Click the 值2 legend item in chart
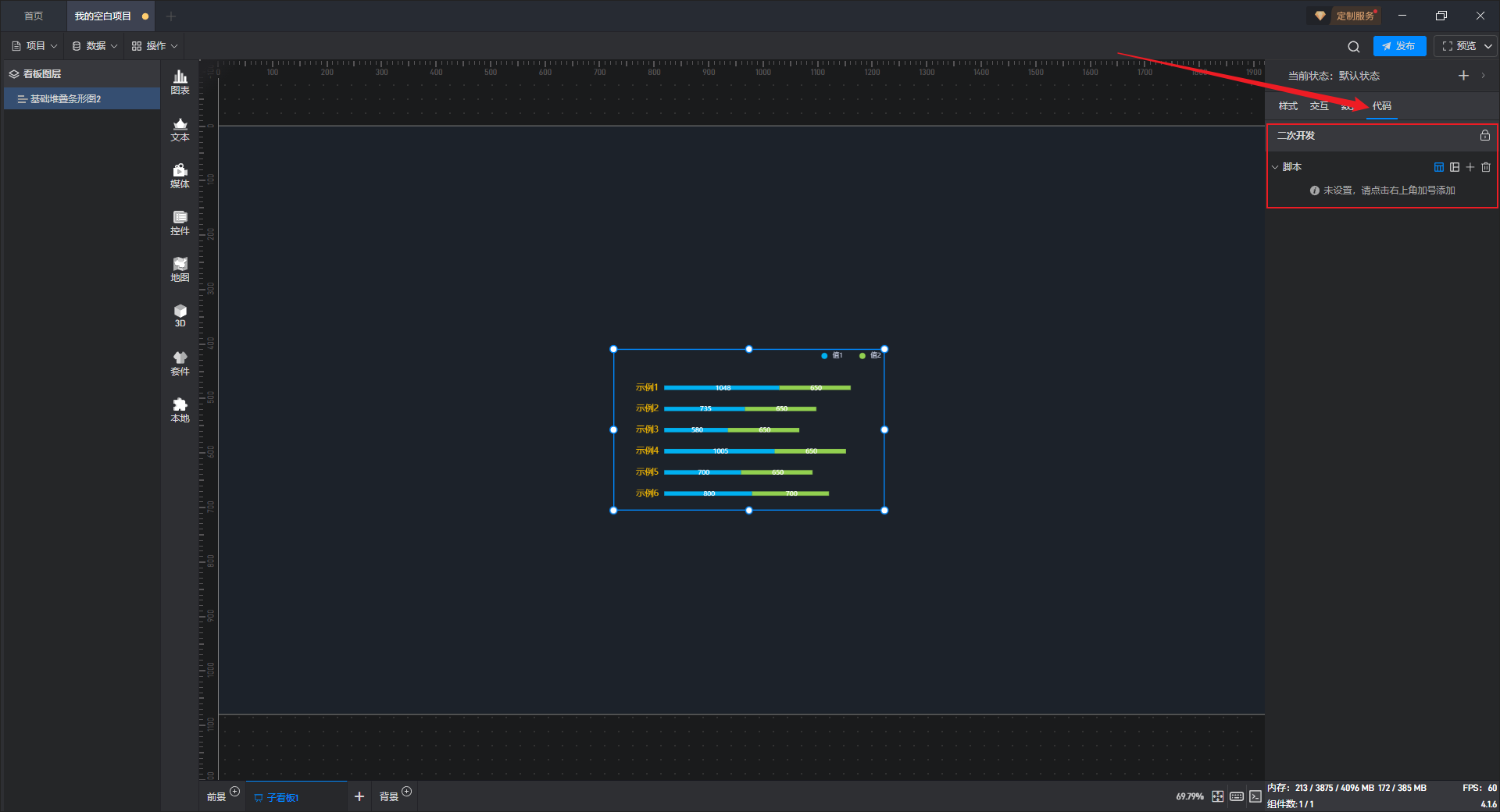1500x812 pixels. pos(870,355)
